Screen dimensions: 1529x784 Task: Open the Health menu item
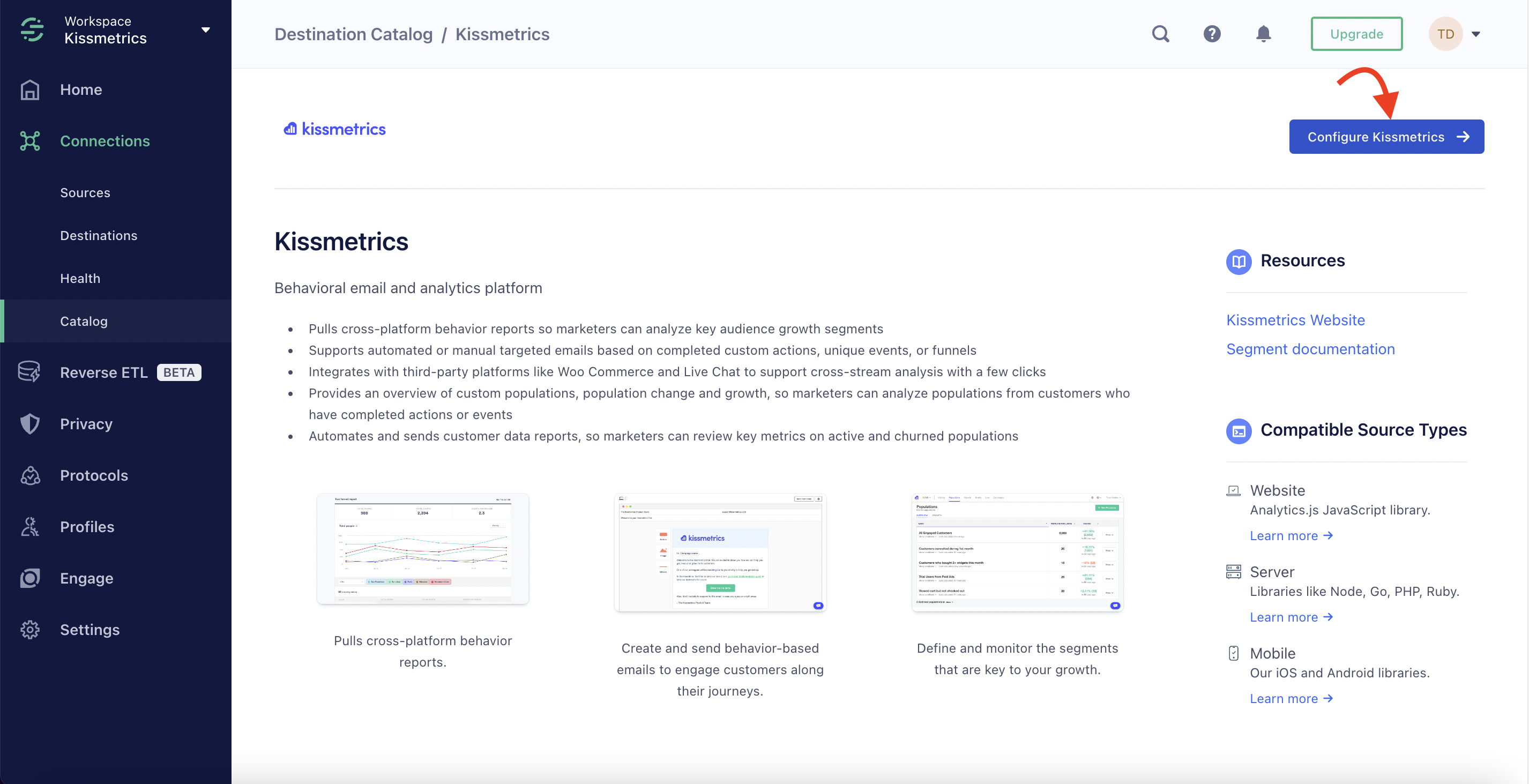tap(80, 278)
